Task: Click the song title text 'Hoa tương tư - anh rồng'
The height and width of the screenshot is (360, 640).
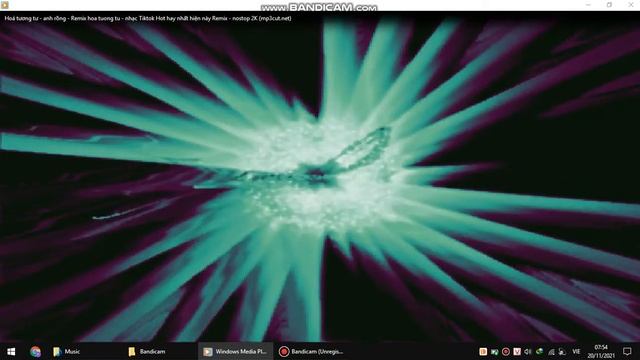Action: point(35,18)
